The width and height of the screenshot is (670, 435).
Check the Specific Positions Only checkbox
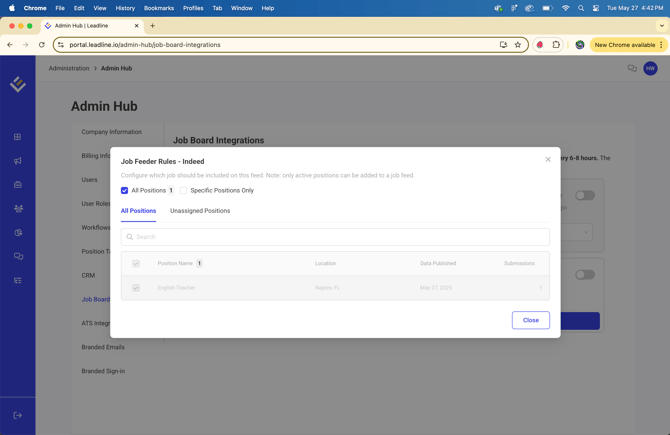pos(183,190)
